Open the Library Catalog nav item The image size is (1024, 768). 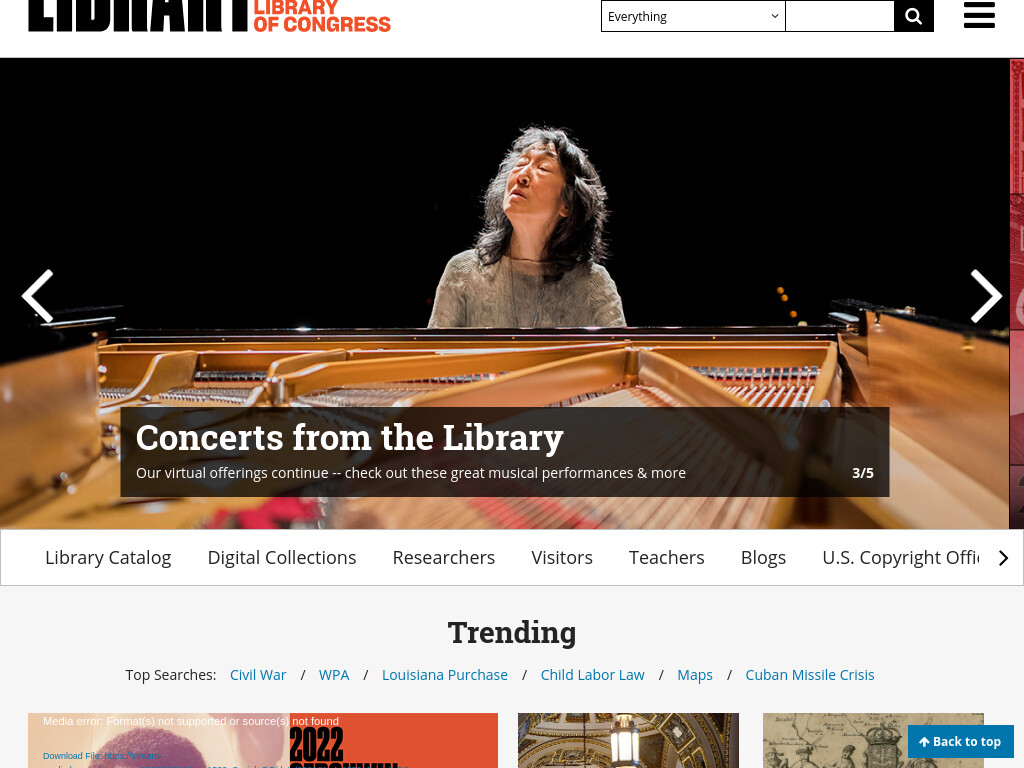click(x=108, y=557)
